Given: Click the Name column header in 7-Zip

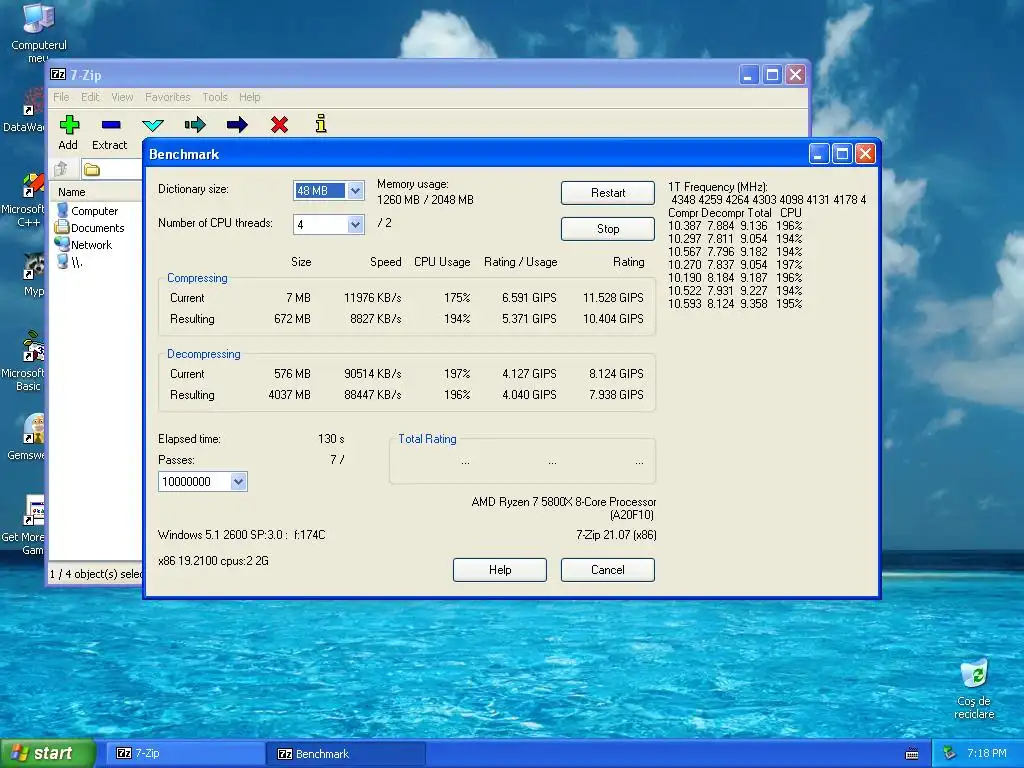Looking at the screenshot, I should (x=95, y=192).
